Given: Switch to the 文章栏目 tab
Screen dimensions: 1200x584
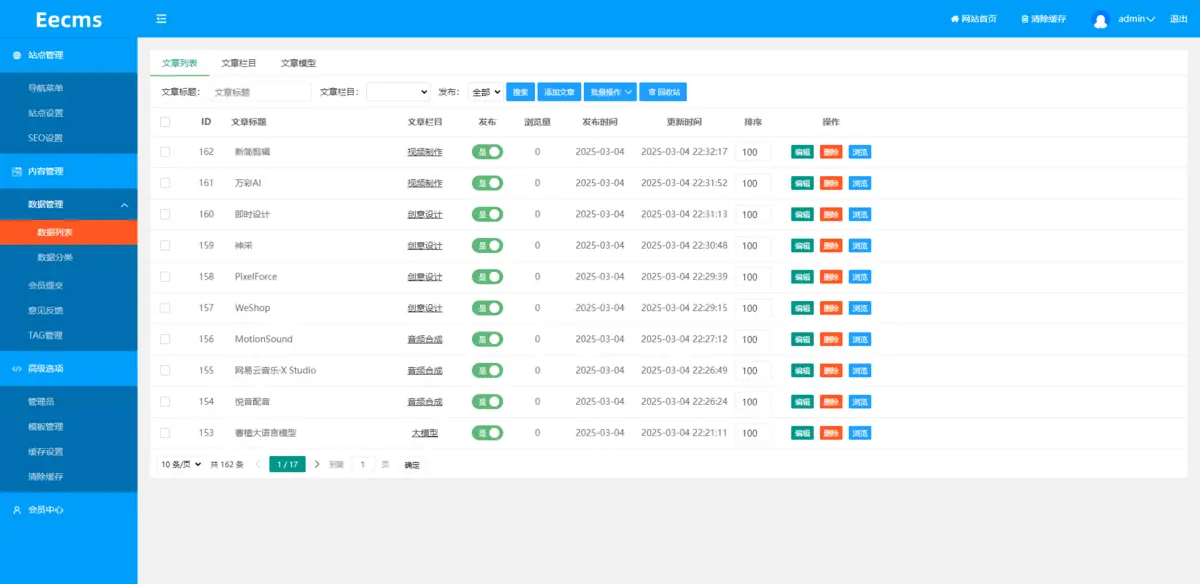Looking at the screenshot, I should [x=239, y=62].
